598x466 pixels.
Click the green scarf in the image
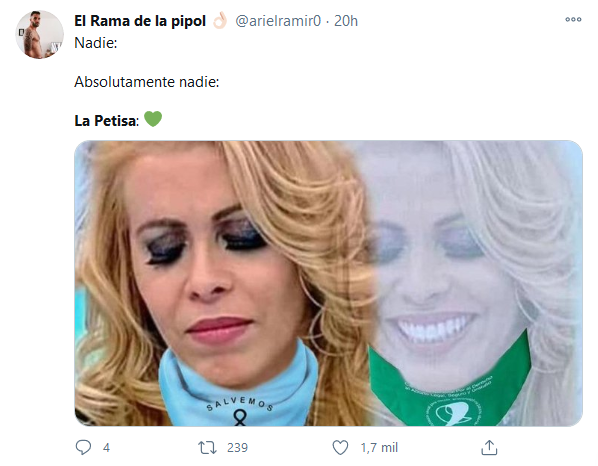pos(450,385)
